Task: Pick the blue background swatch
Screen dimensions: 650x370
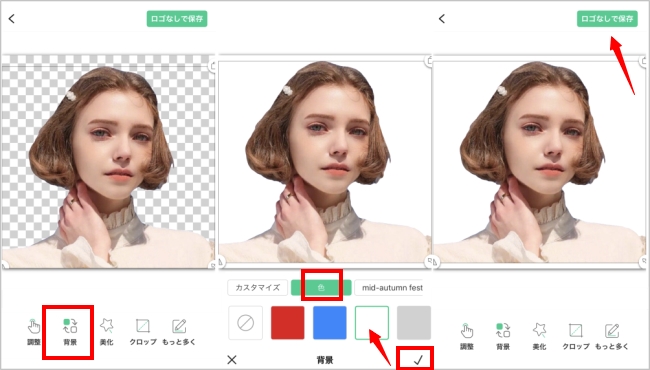Action: point(330,323)
